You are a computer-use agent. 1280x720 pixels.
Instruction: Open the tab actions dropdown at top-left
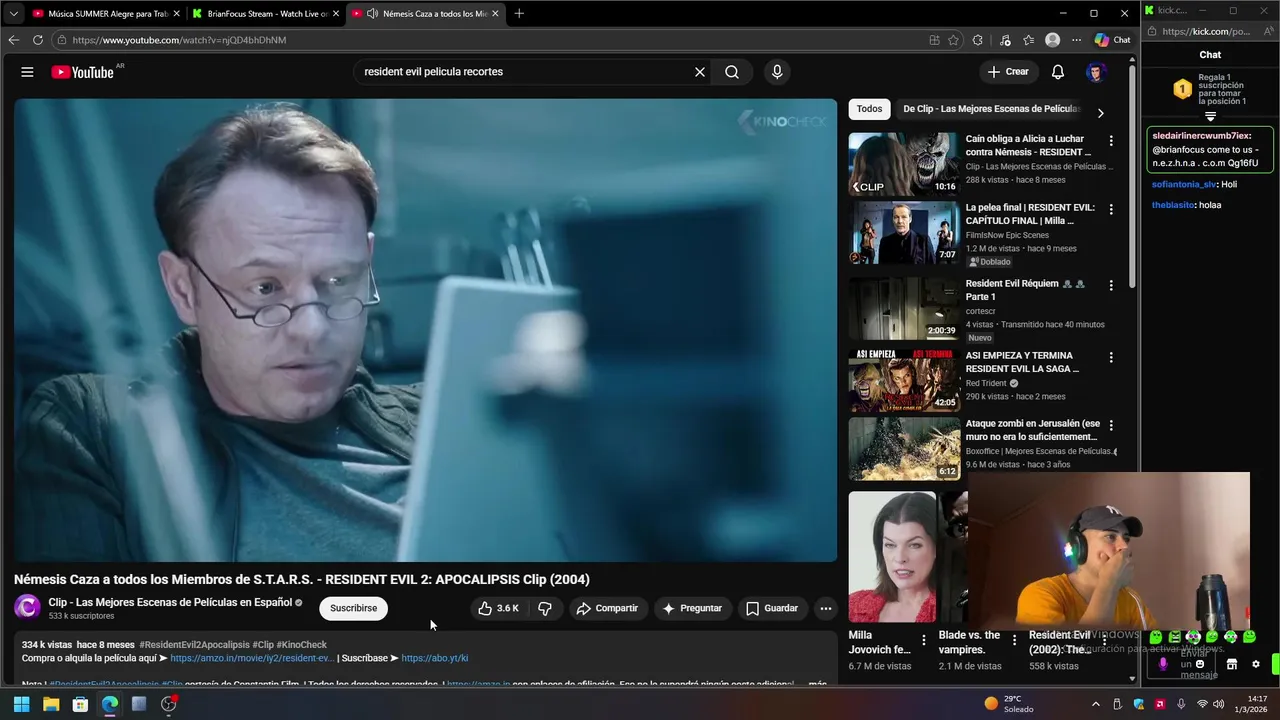point(13,13)
